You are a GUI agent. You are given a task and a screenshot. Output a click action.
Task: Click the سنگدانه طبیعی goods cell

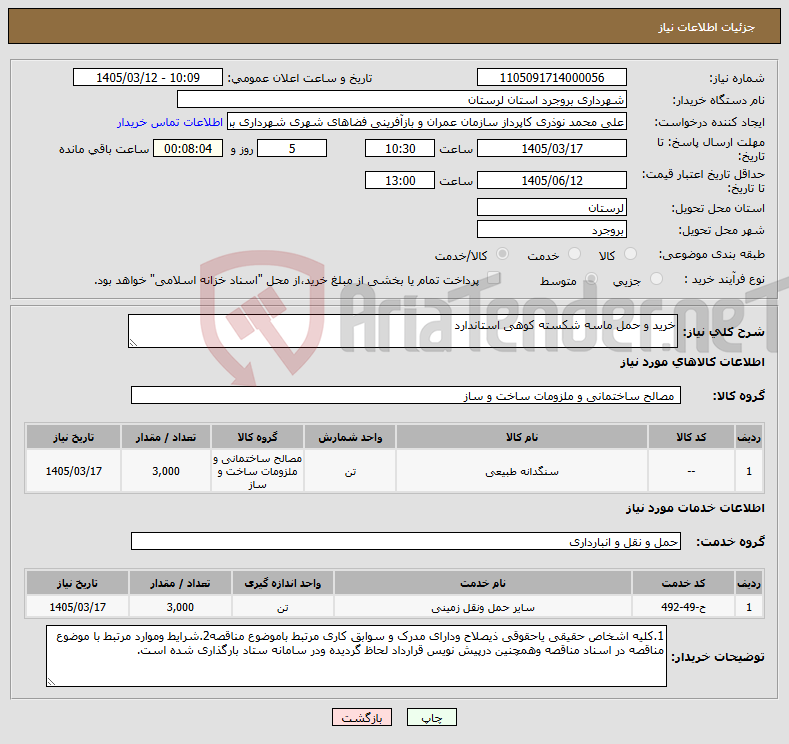522,471
